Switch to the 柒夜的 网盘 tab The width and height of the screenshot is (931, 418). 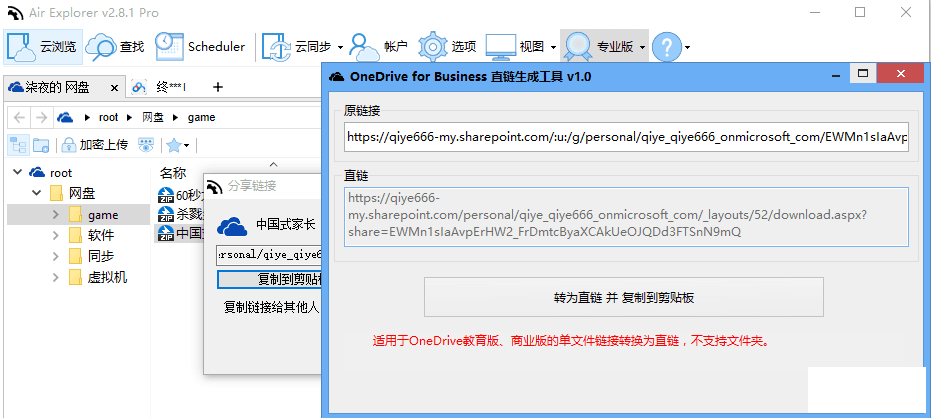tap(58, 87)
